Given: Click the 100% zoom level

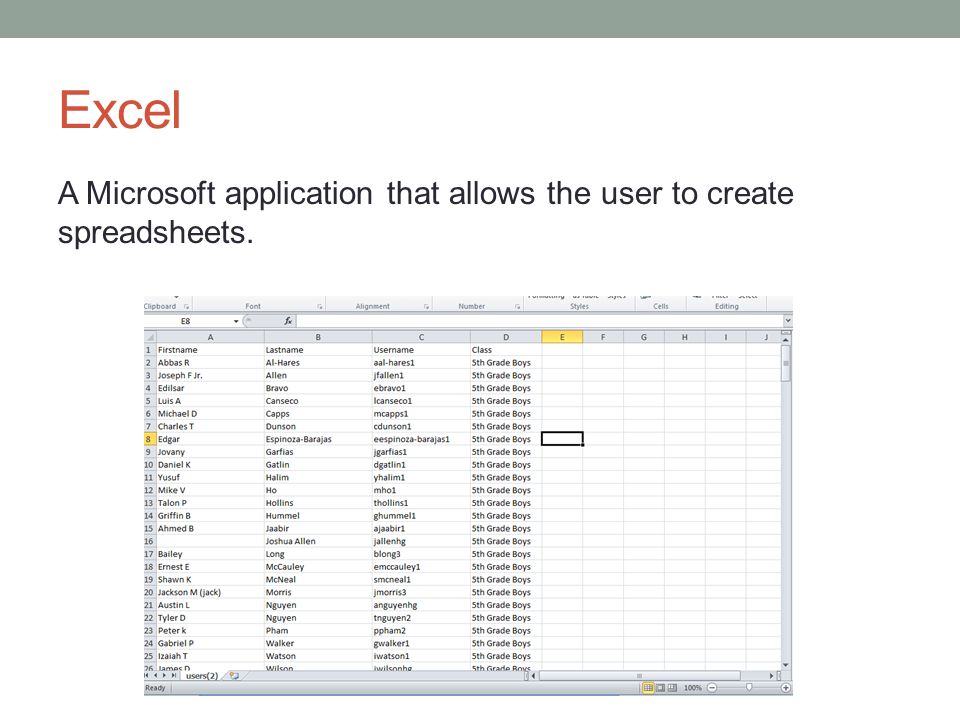Looking at the screenshot, I should tap(692, 688).
